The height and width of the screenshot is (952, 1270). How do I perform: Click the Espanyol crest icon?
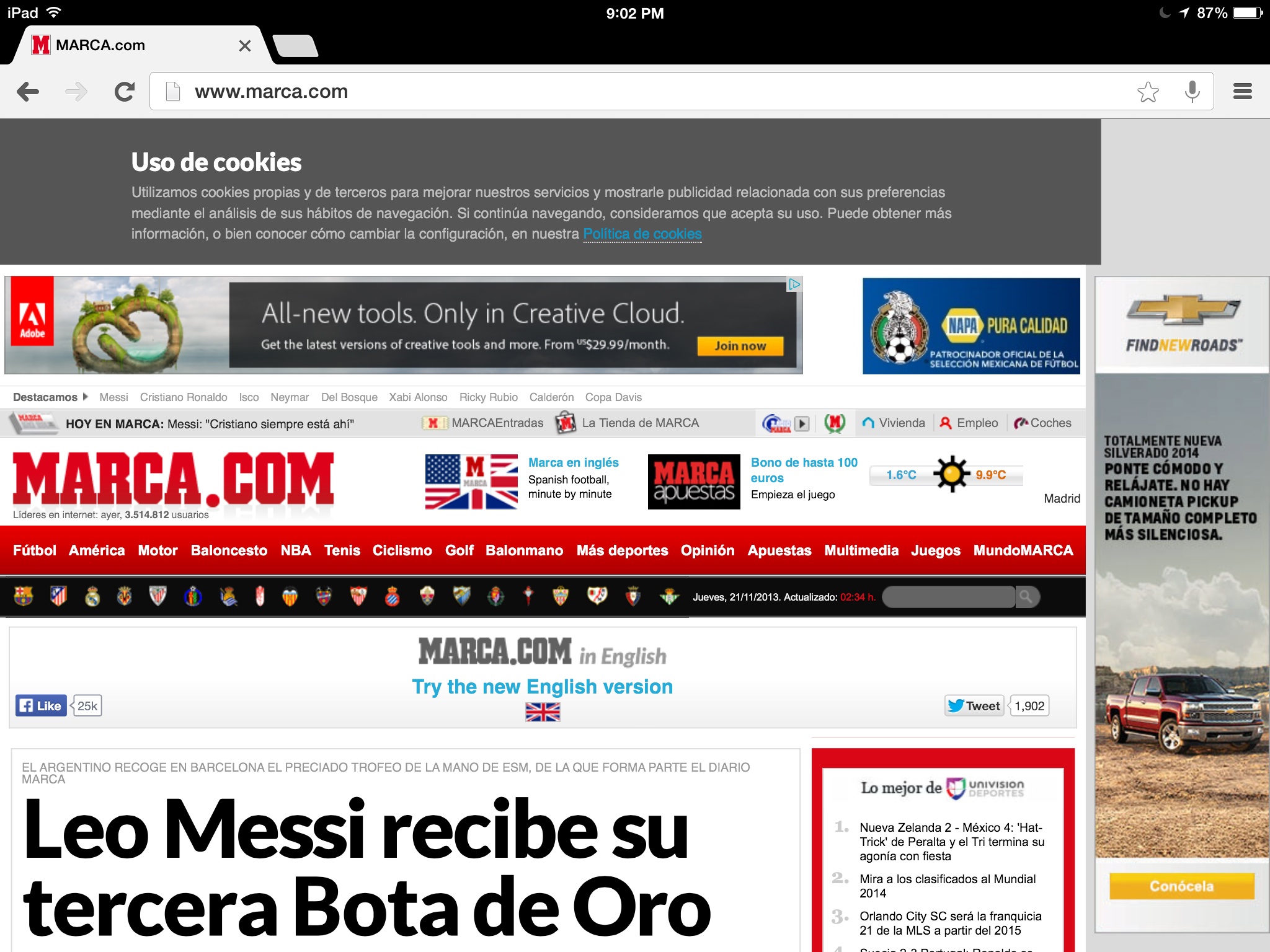click(392, 596)
